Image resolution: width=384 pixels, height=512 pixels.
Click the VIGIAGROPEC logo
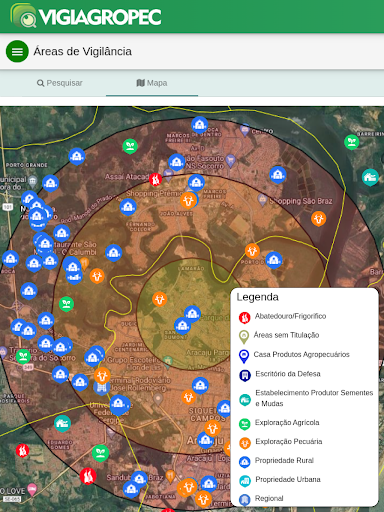coord(86,16)
